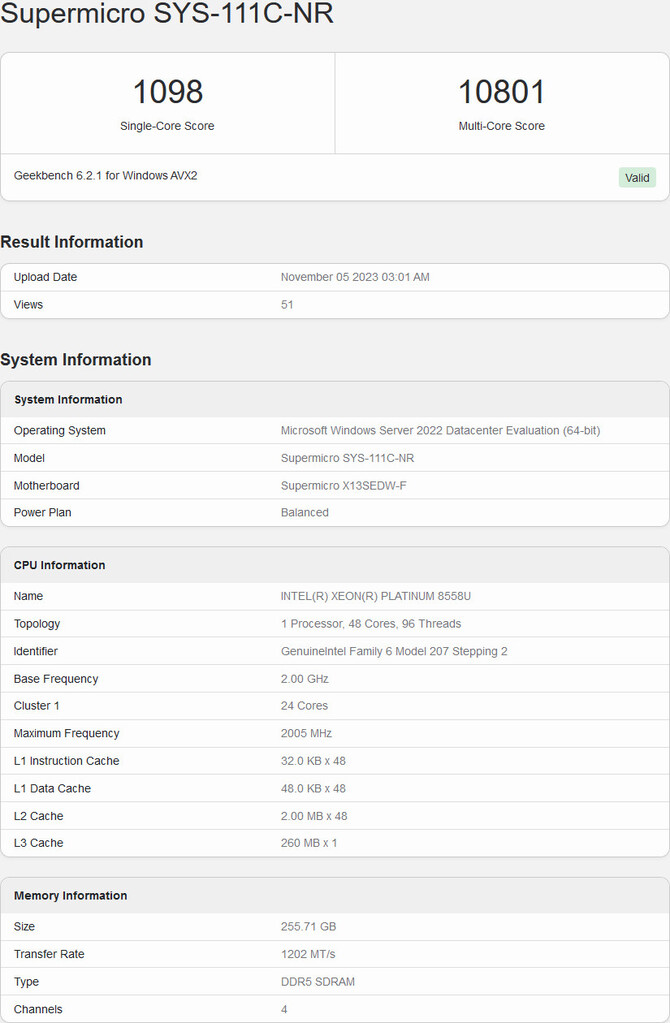Click the 1202 MT/s transfer rate value
Image resolution: width=670 pixels, height=1023 pixels.
tap(308, 954)
